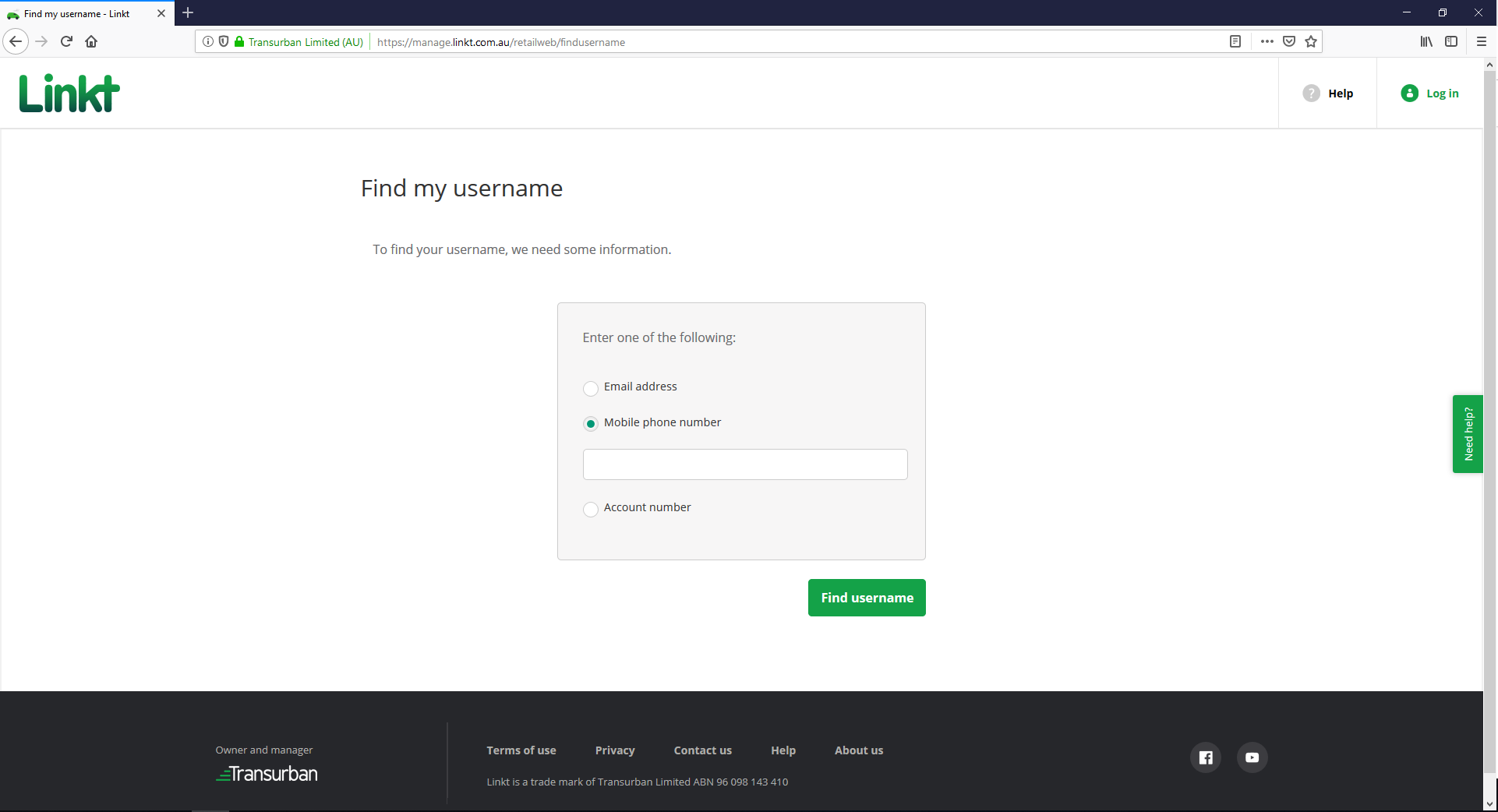Choose the Account number option
Image resolution: width=1498 pixels, height=812 pixels.
tap(591, 509)
